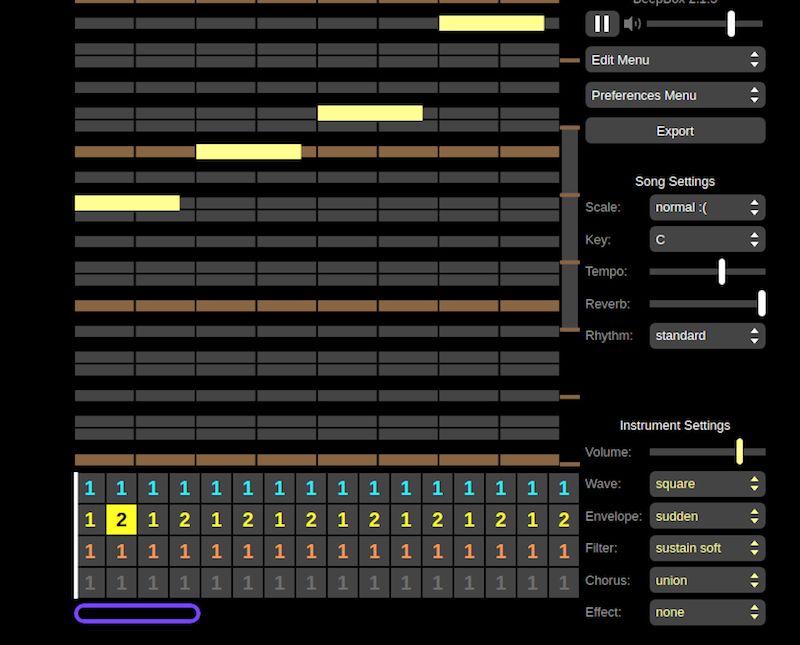Click the purple track scrollbar handle
Image resolution: width=800 pixels, height=645 pixels.
(137, 613)
